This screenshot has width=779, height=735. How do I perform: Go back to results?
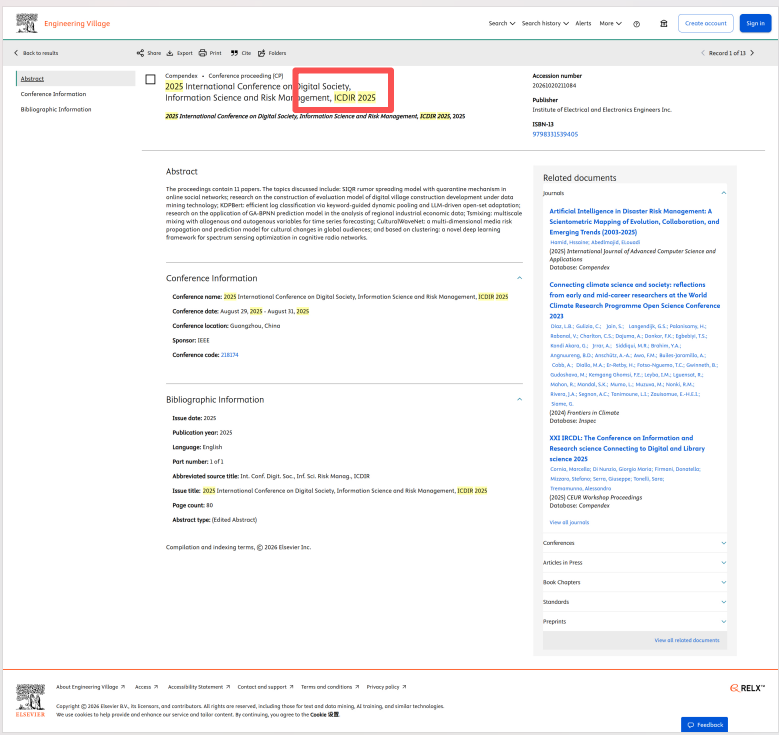(36, 53)
